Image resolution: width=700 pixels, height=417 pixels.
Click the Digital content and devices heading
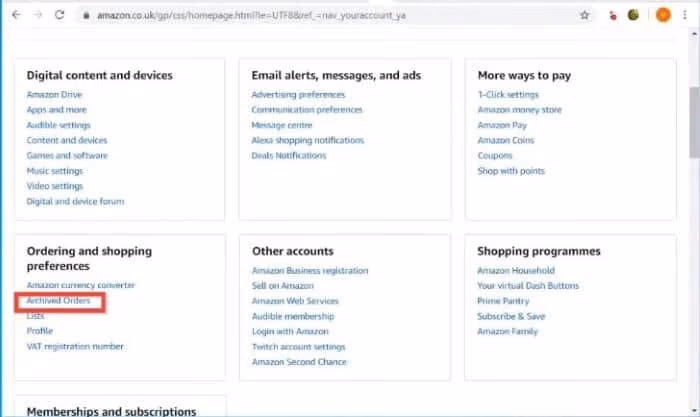(100, 75)
